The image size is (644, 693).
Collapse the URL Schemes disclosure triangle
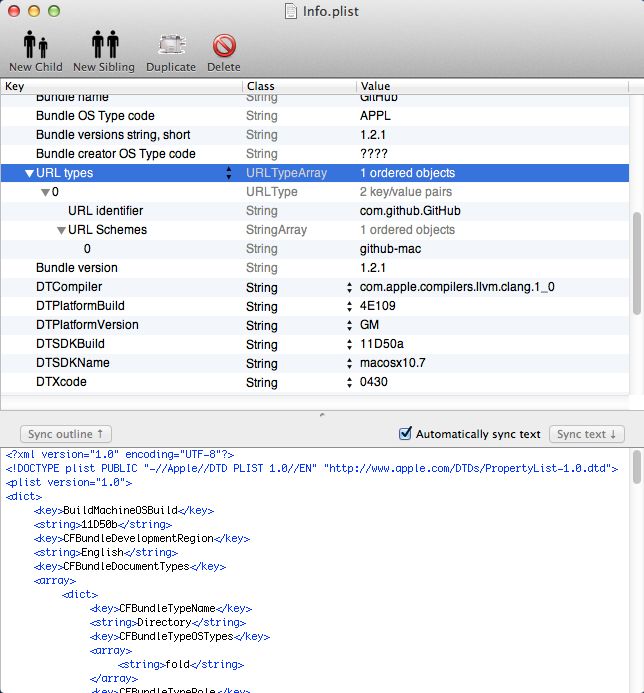[61, 230]
